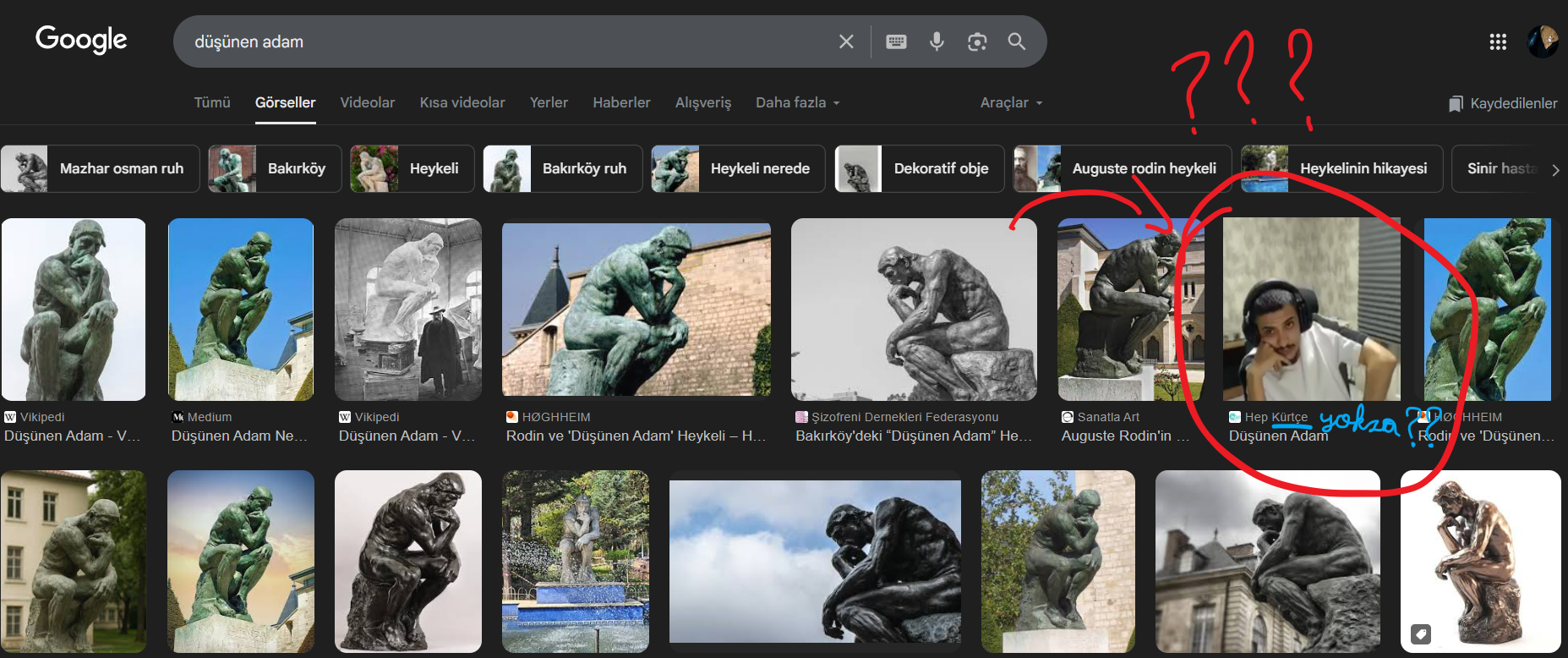The image size is (1568, 658).
Task: Open the Sanatla Art statue thumbnail
Action: click(x=1131, y=310)
